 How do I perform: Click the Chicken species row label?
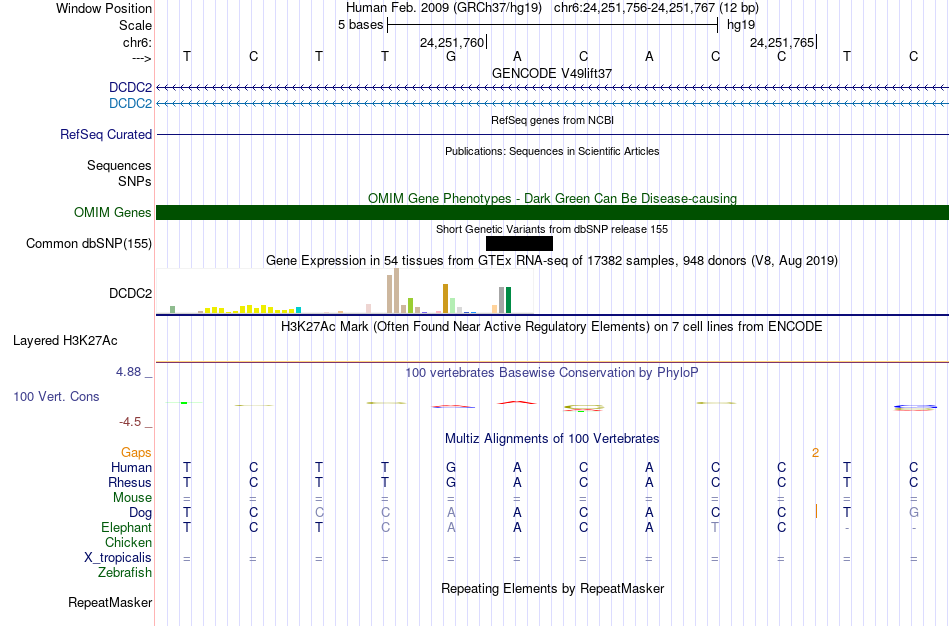[128, 542]
